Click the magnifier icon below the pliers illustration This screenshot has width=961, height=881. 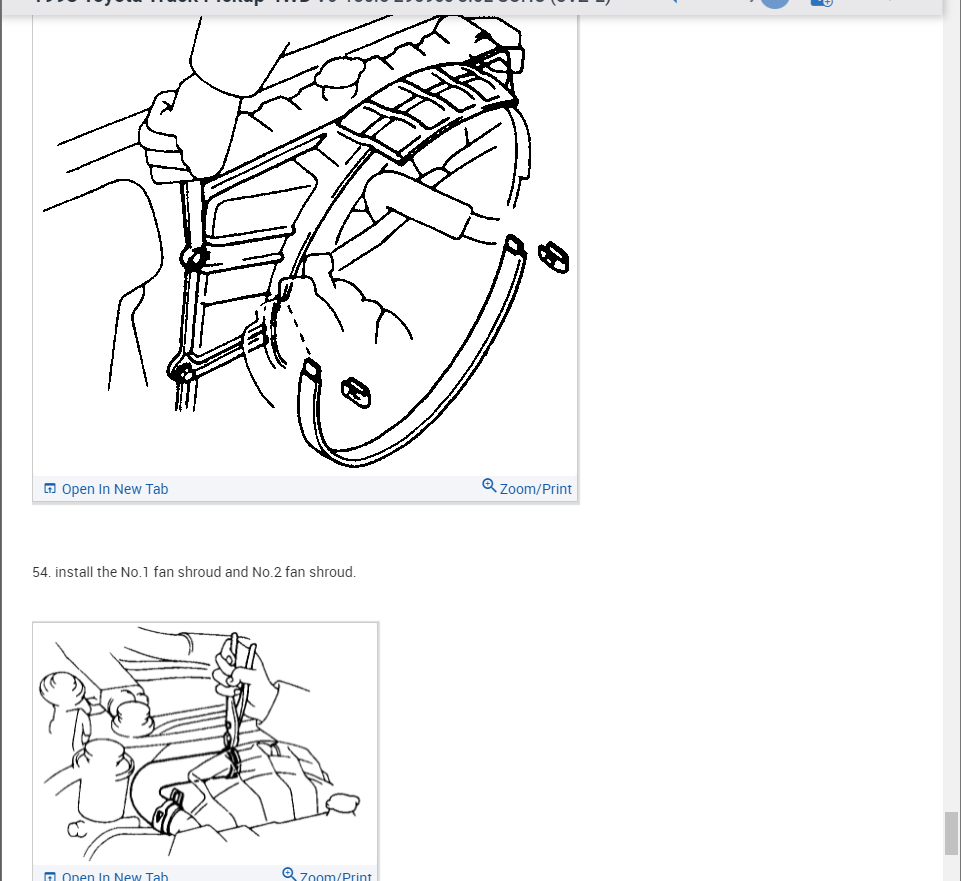[x=289, y=874]
